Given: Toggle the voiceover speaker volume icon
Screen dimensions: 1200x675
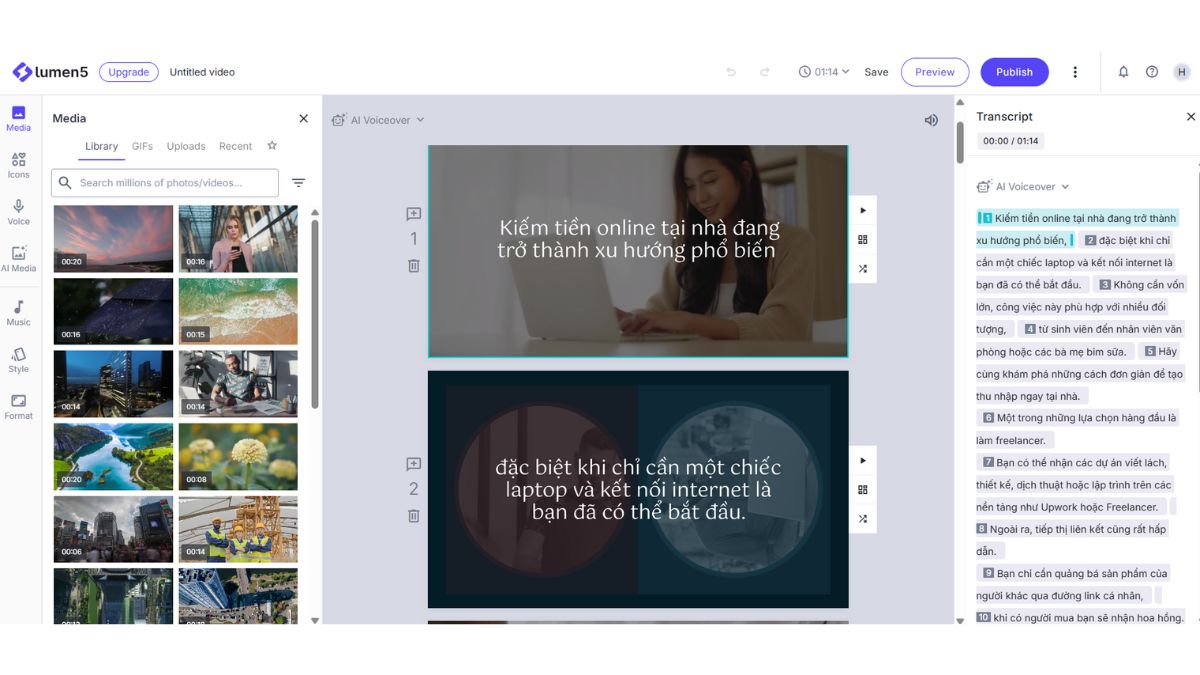Looking at the screenshot, I should point(931,120).
